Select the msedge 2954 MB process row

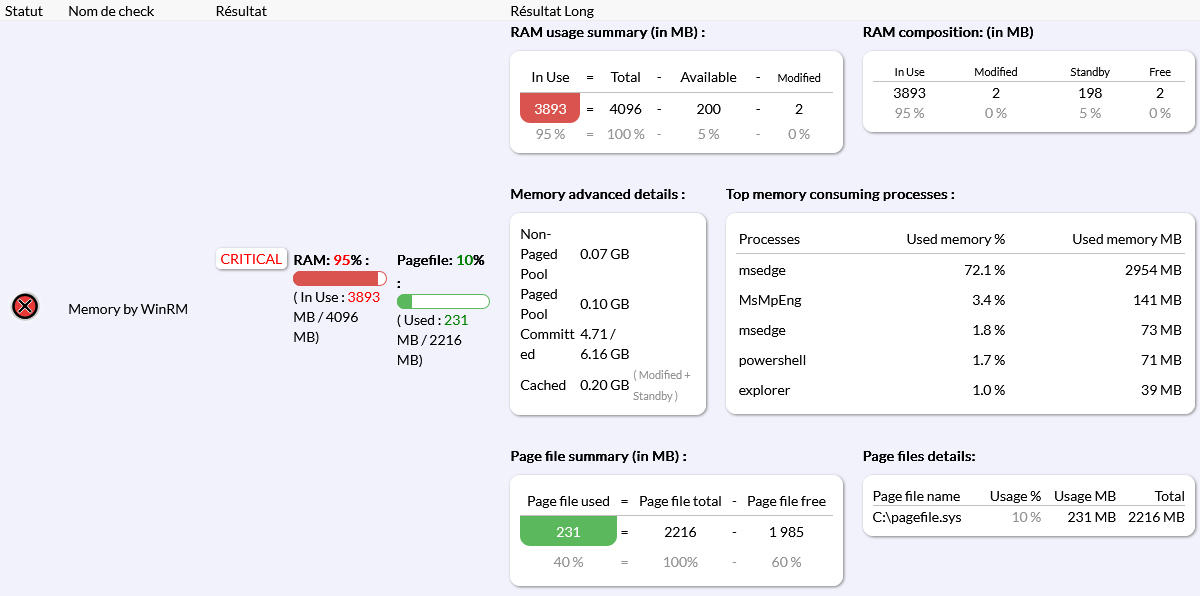pos(960,270)
